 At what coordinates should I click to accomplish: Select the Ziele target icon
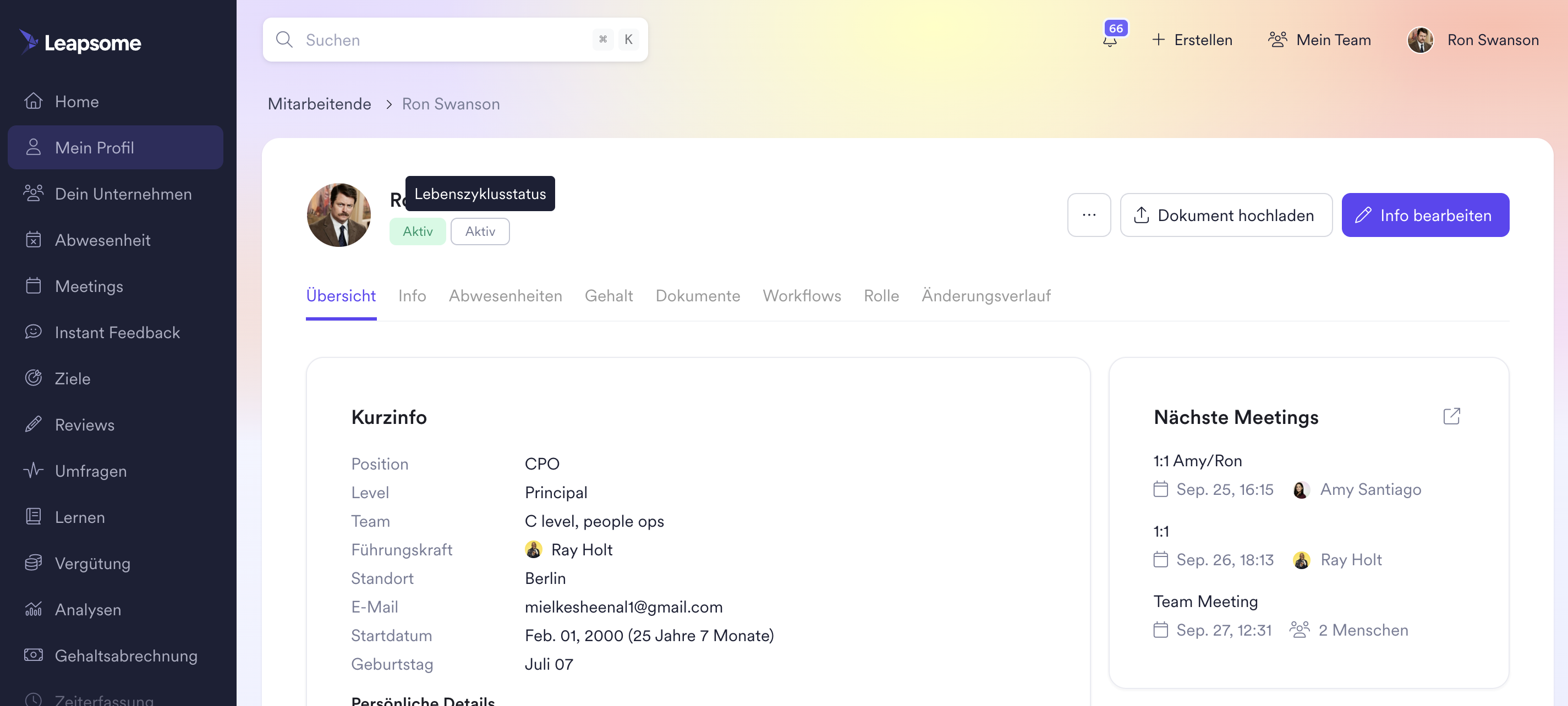click(34, 378)
